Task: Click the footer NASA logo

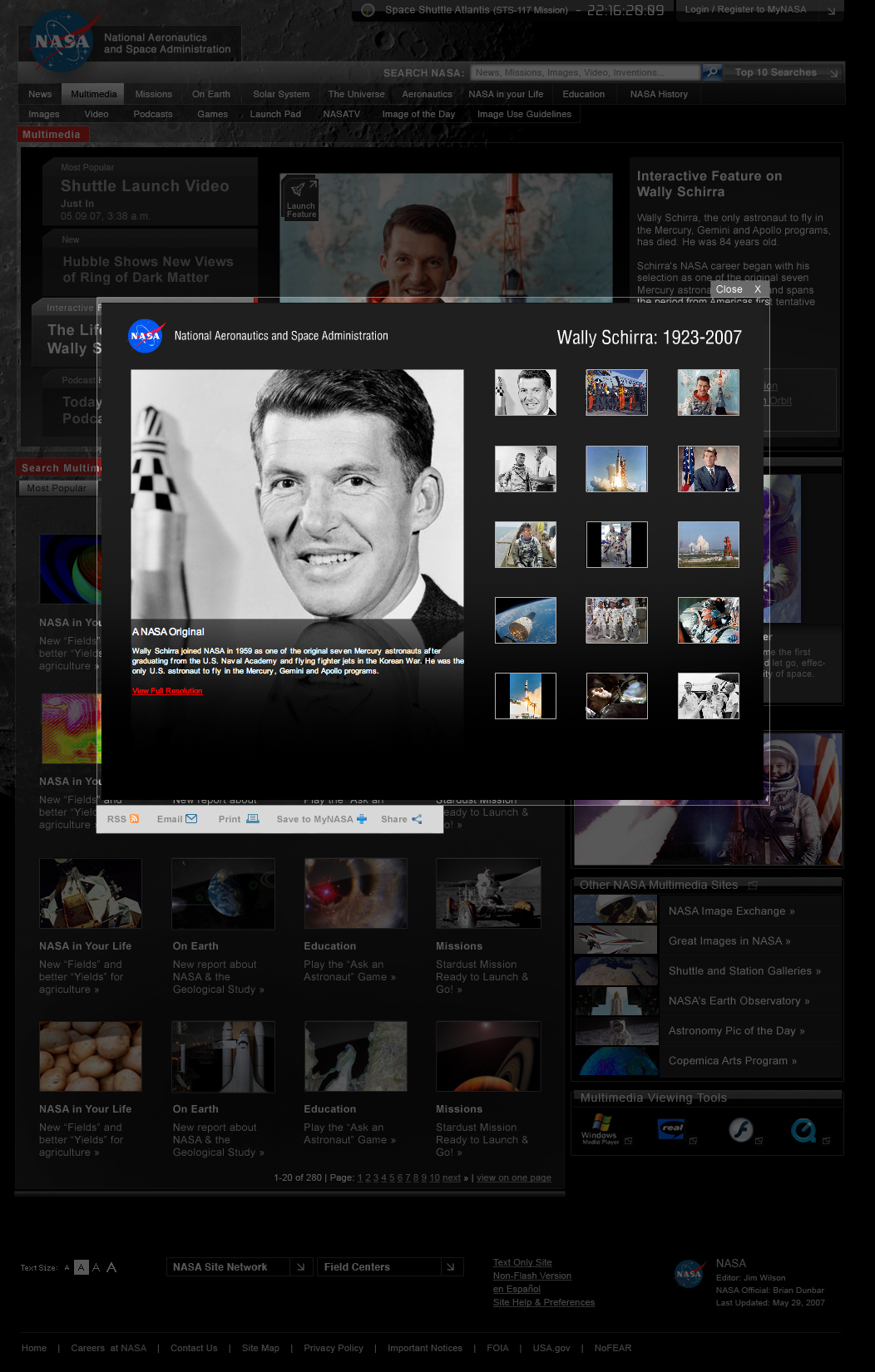Action: tap(689, 1273)
